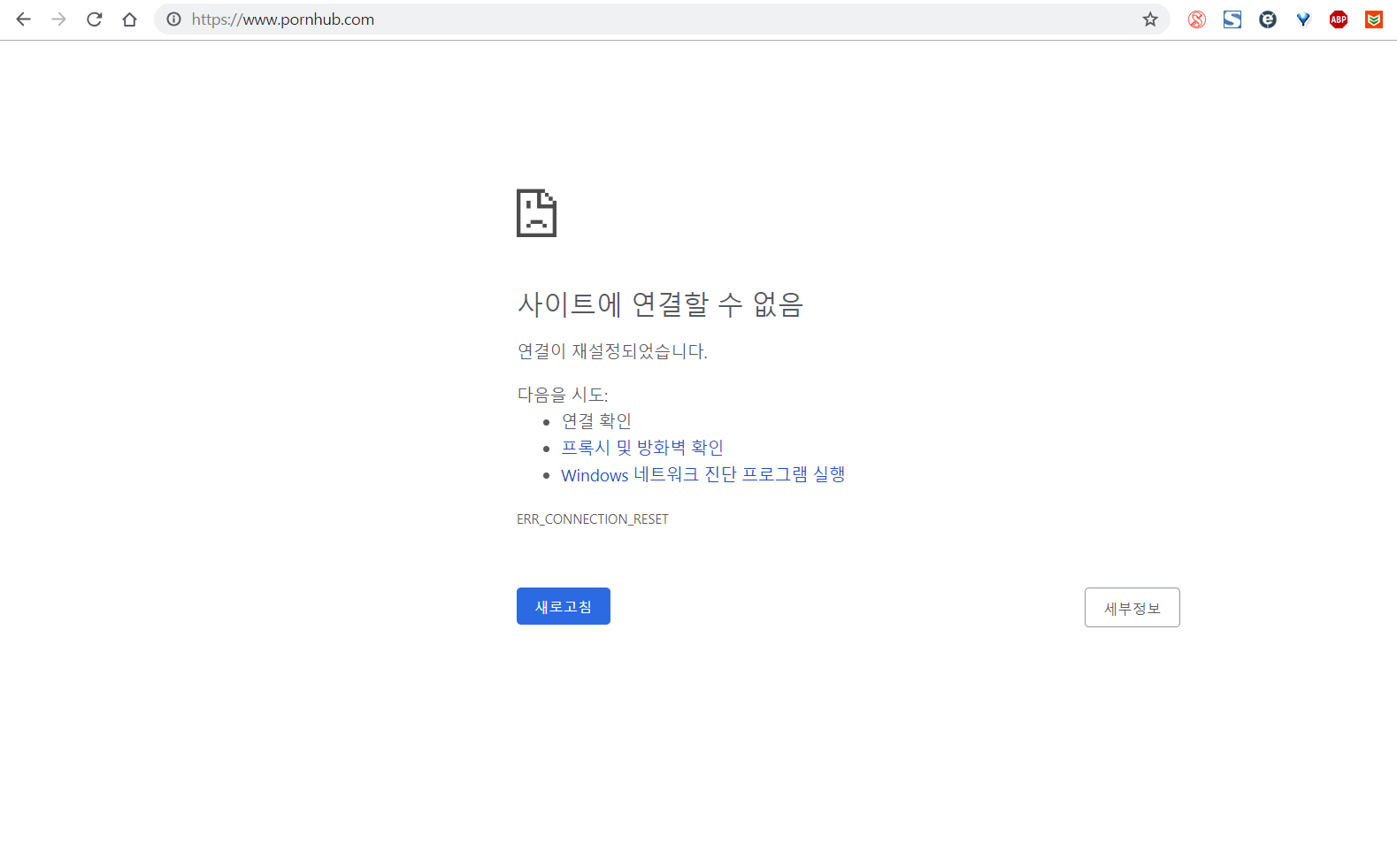
Task: Run Windows 네트워크 진단 프로그램 실행 link
Action: click(x=702, y=475)
